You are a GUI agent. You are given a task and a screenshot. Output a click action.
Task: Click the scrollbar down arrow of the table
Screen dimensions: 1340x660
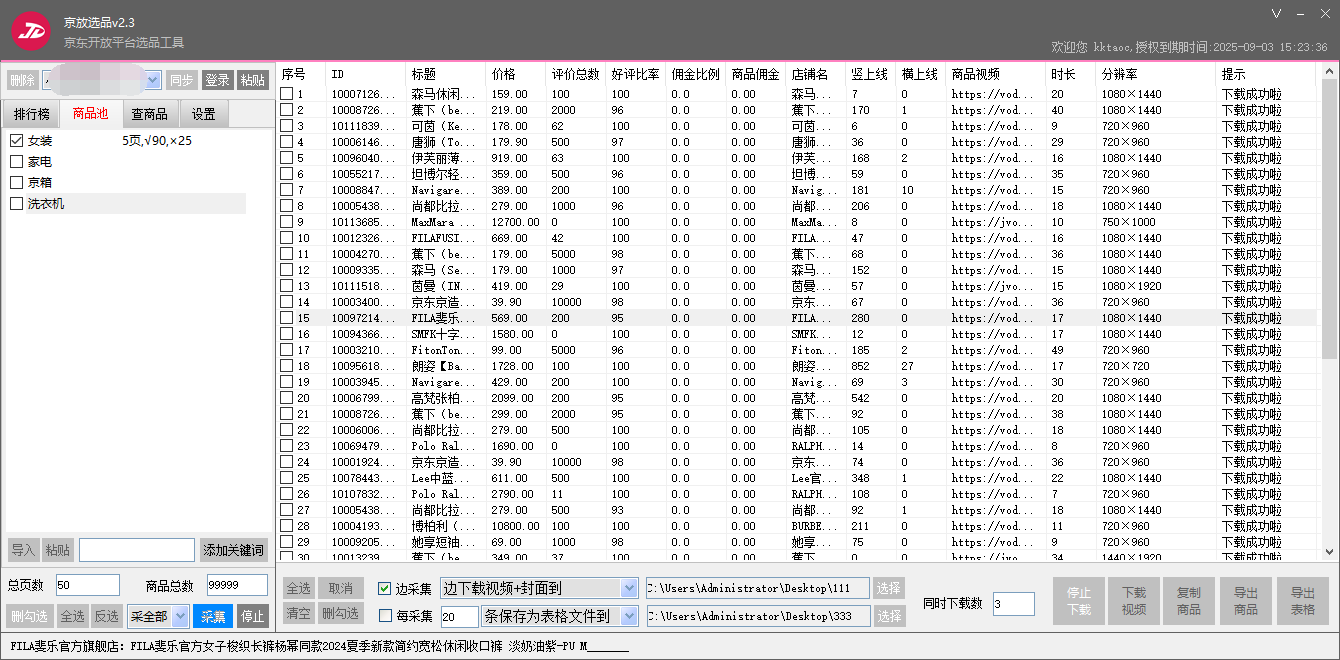pyautogui.click(x=1329, y=551)
